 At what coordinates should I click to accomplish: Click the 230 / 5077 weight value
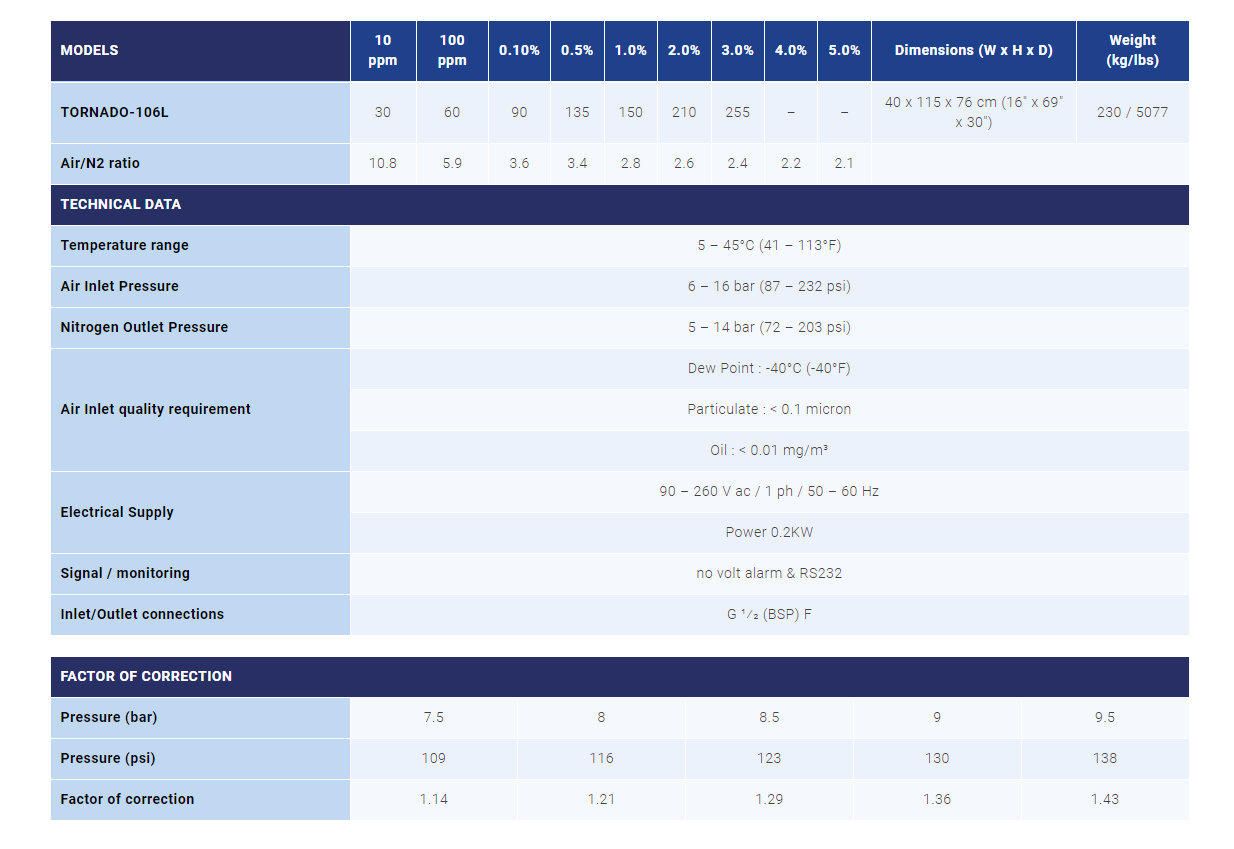coord(1132,112)
